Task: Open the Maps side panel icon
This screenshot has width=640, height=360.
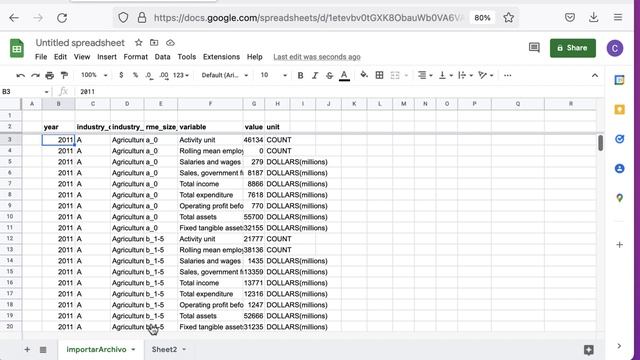Action: (x=619, y=198)
